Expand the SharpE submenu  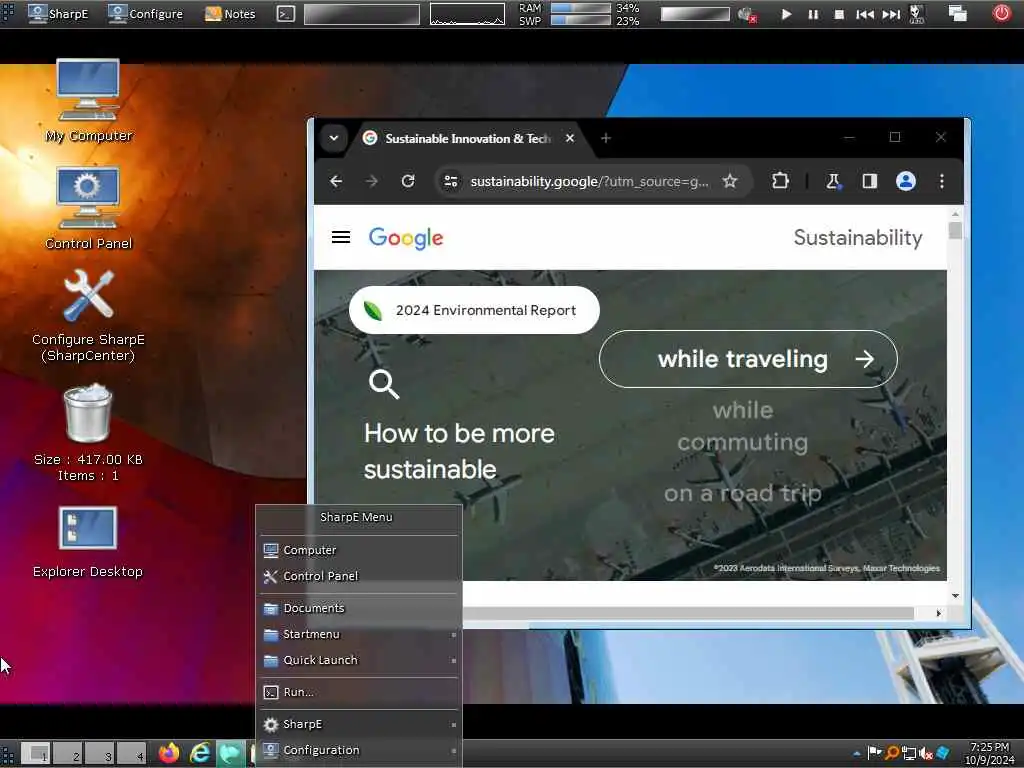(359, 724)
